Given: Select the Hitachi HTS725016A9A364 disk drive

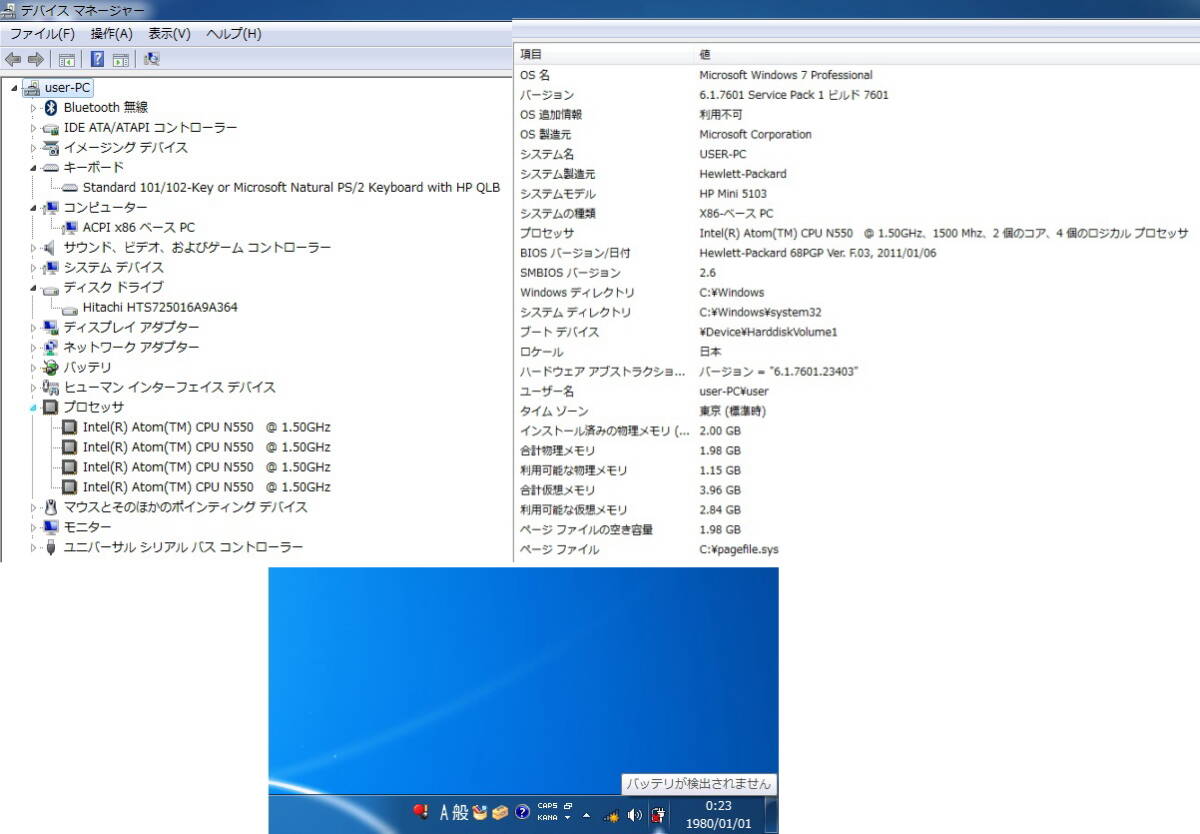Looking at the screenshot, I should (x=160, y=307).
